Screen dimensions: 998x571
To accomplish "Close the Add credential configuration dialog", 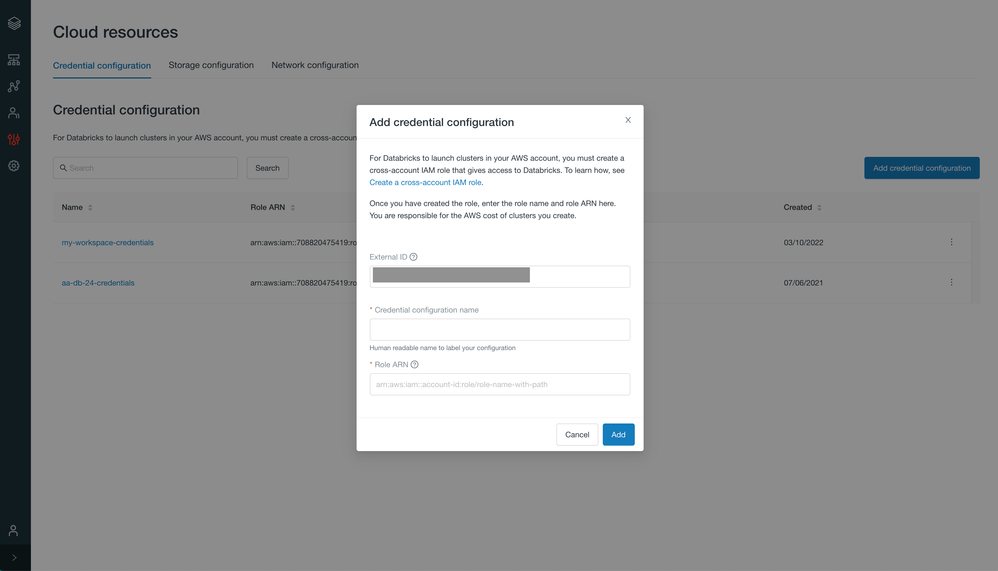I will point(628,120).
